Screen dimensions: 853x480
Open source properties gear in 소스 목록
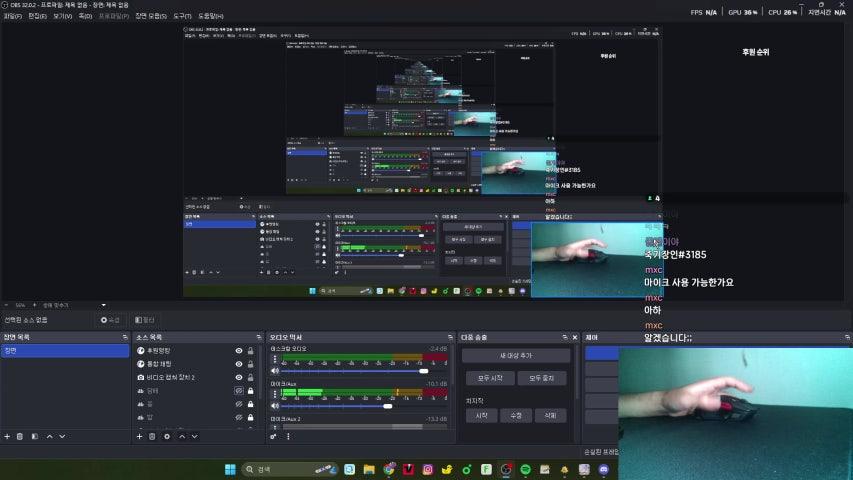167,436
